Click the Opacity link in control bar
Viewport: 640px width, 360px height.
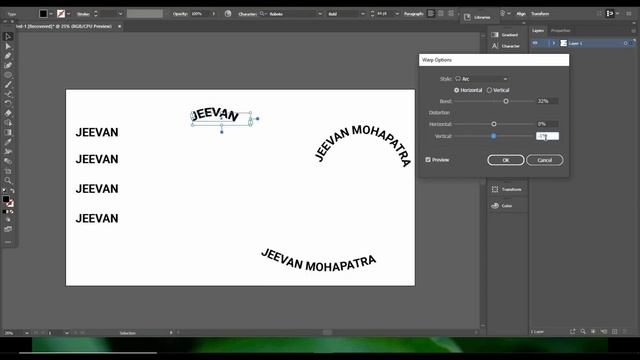click(x=180, y=13)
